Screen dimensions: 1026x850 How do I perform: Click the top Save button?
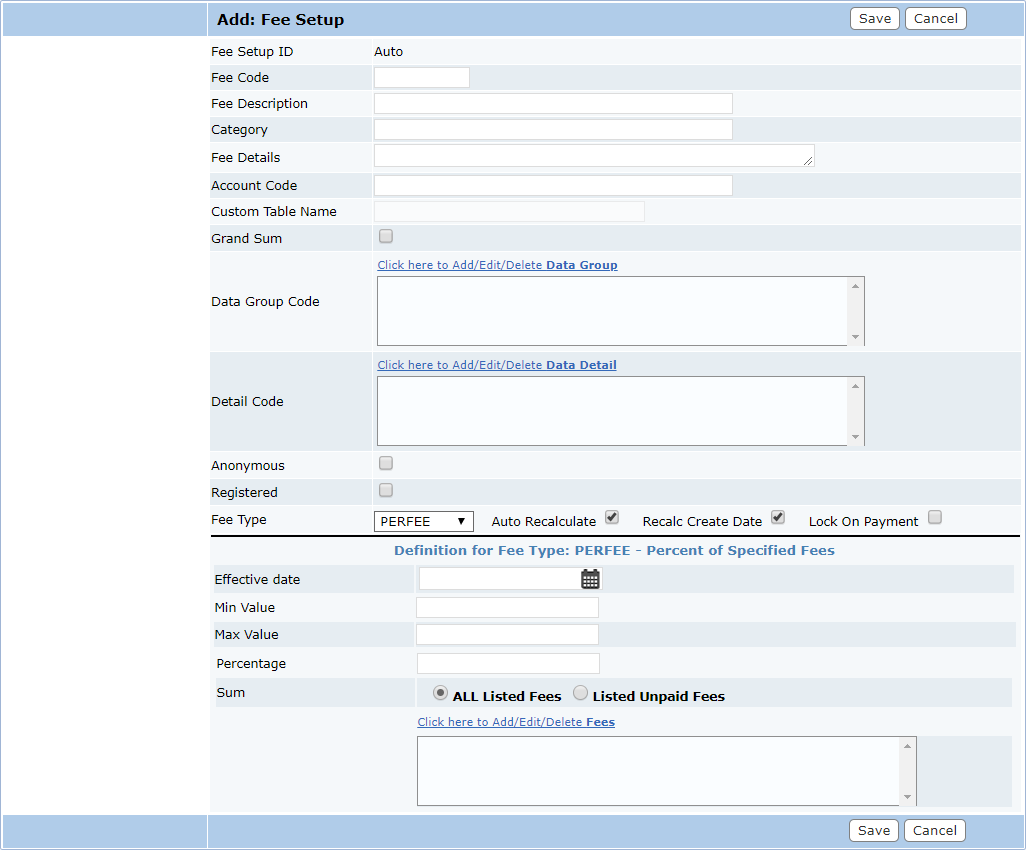pos(874,19)
